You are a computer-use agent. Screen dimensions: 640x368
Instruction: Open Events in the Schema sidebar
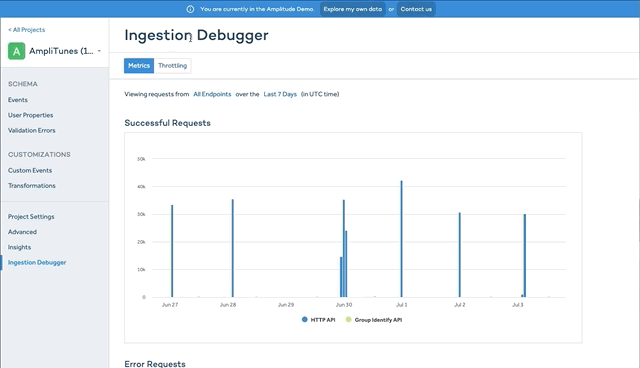pos(18,100)
